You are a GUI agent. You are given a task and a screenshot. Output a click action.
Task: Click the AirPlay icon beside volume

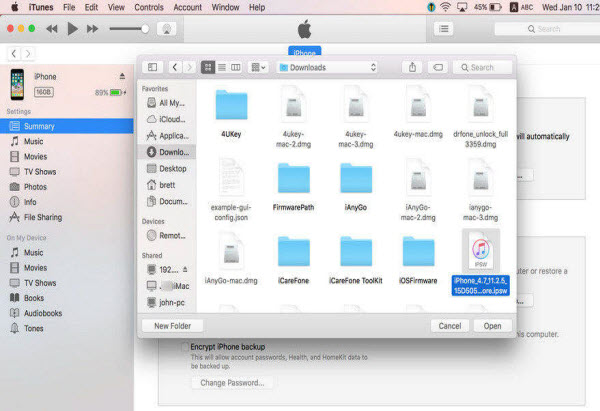167,29
